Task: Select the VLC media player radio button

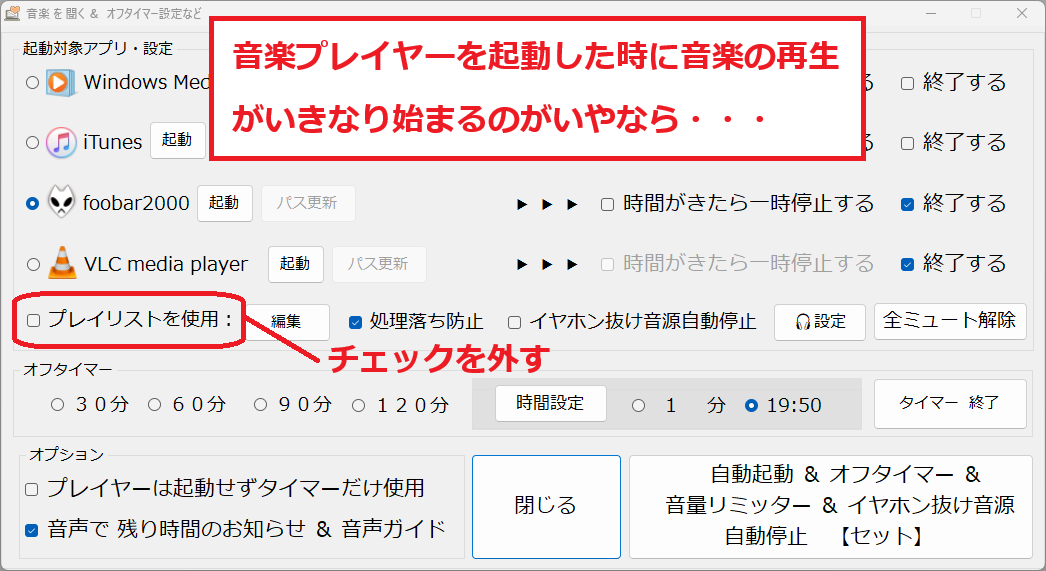Action: click(33, 264)
